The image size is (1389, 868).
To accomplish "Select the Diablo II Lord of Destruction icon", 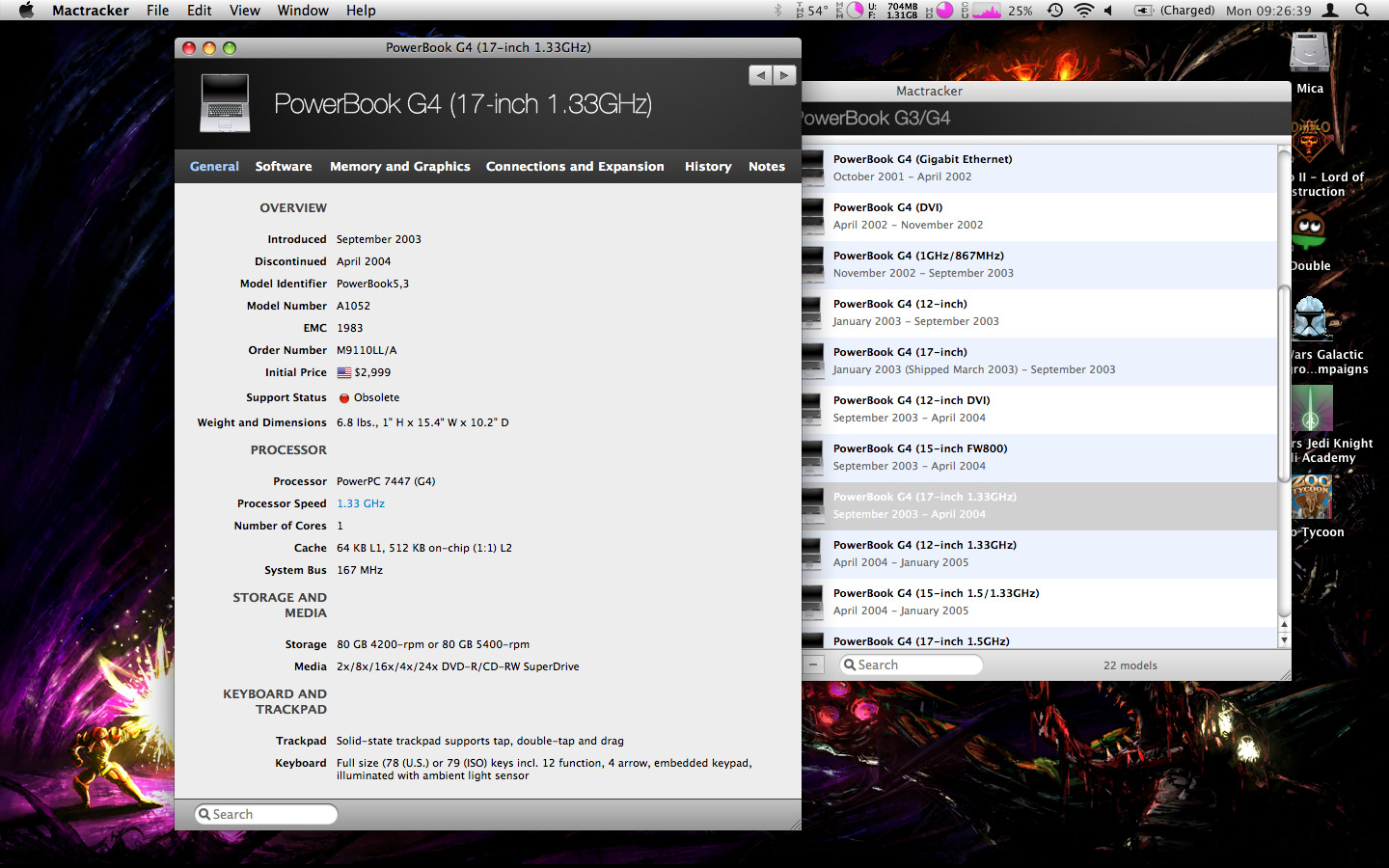I will click(x=1310, y=141).
